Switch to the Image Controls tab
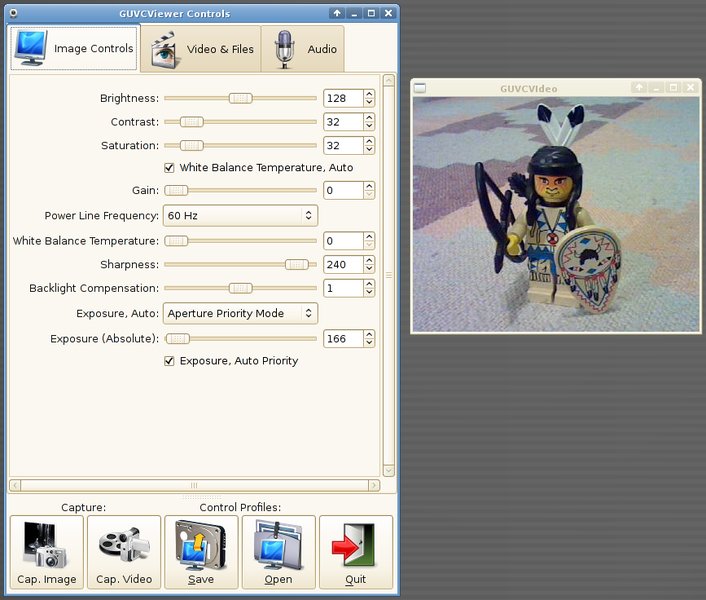This screenshot has height=600, width=706. click(x=73, y=48)
